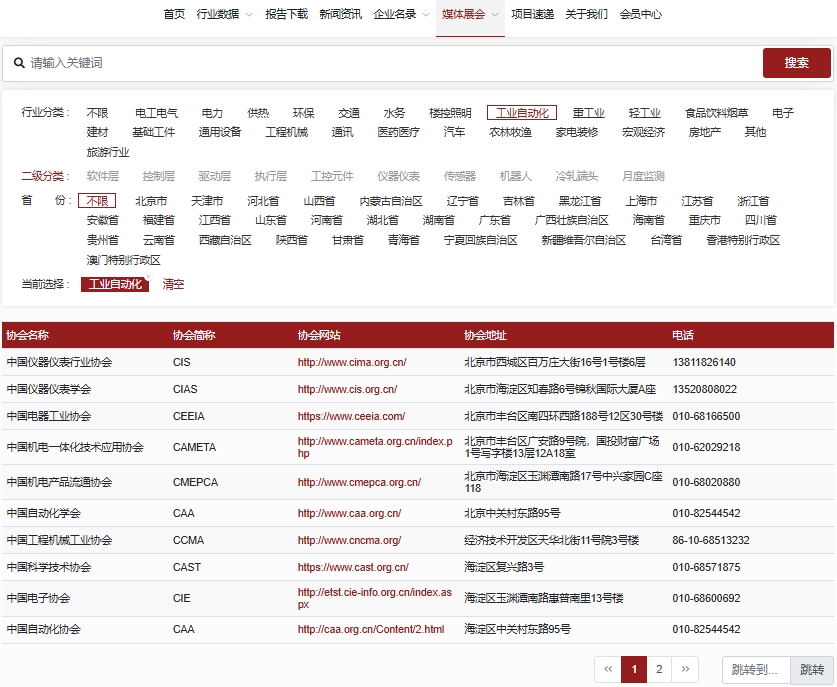Open CAMETA association website link
The width and height of the screenshot is (837, 687).
(375, 447)
